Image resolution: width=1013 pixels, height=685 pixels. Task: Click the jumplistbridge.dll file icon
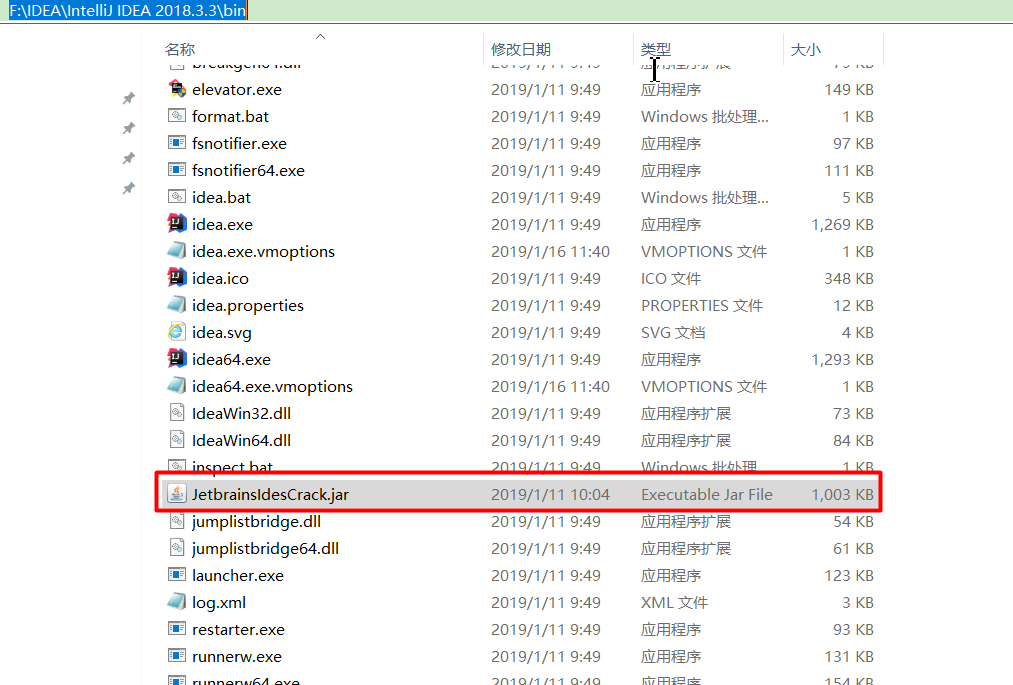point(177,522)
